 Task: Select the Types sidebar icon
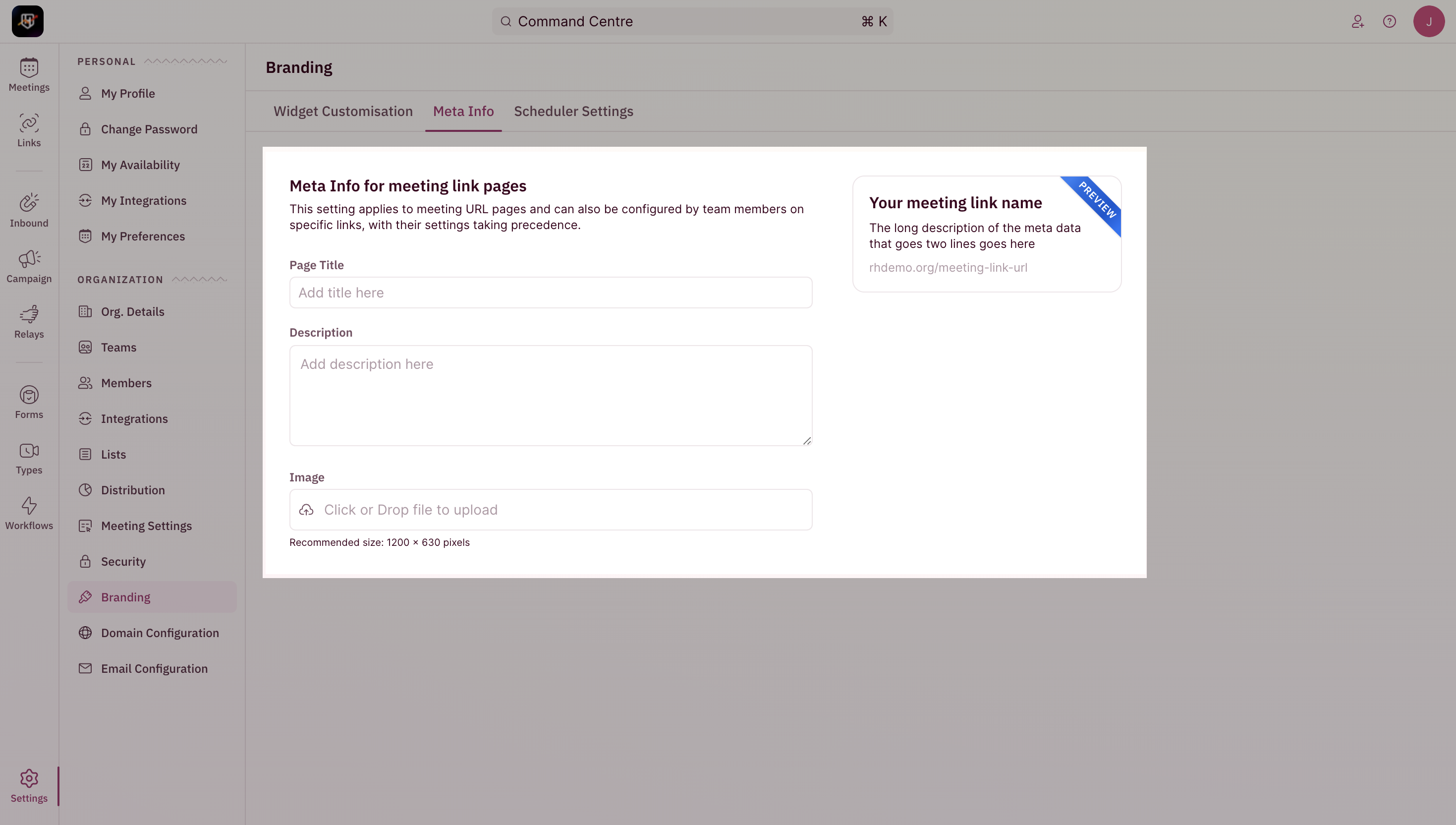29,457
